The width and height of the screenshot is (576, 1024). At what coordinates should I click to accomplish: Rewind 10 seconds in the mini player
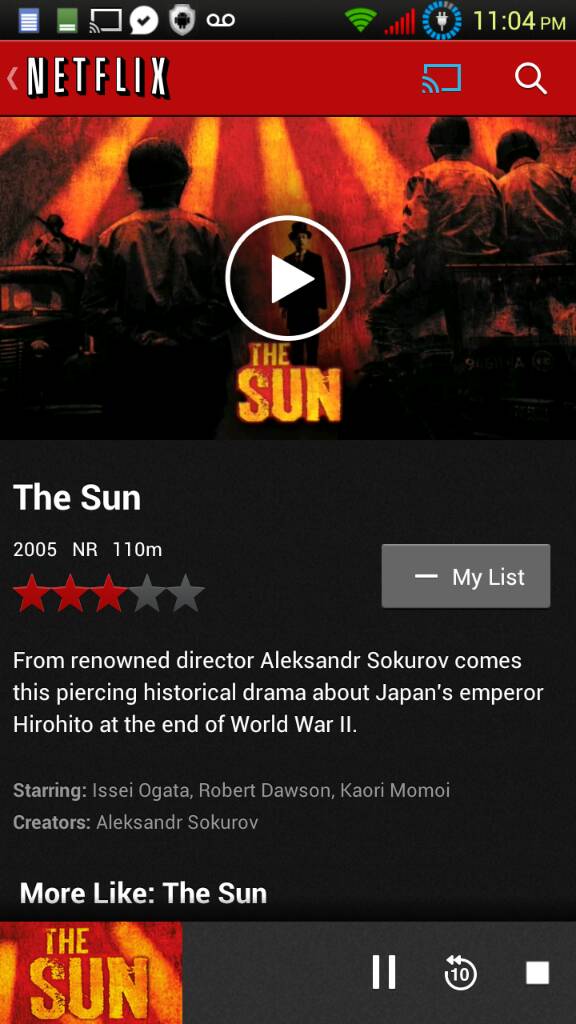pyautogui.click(x=460, y=972)
